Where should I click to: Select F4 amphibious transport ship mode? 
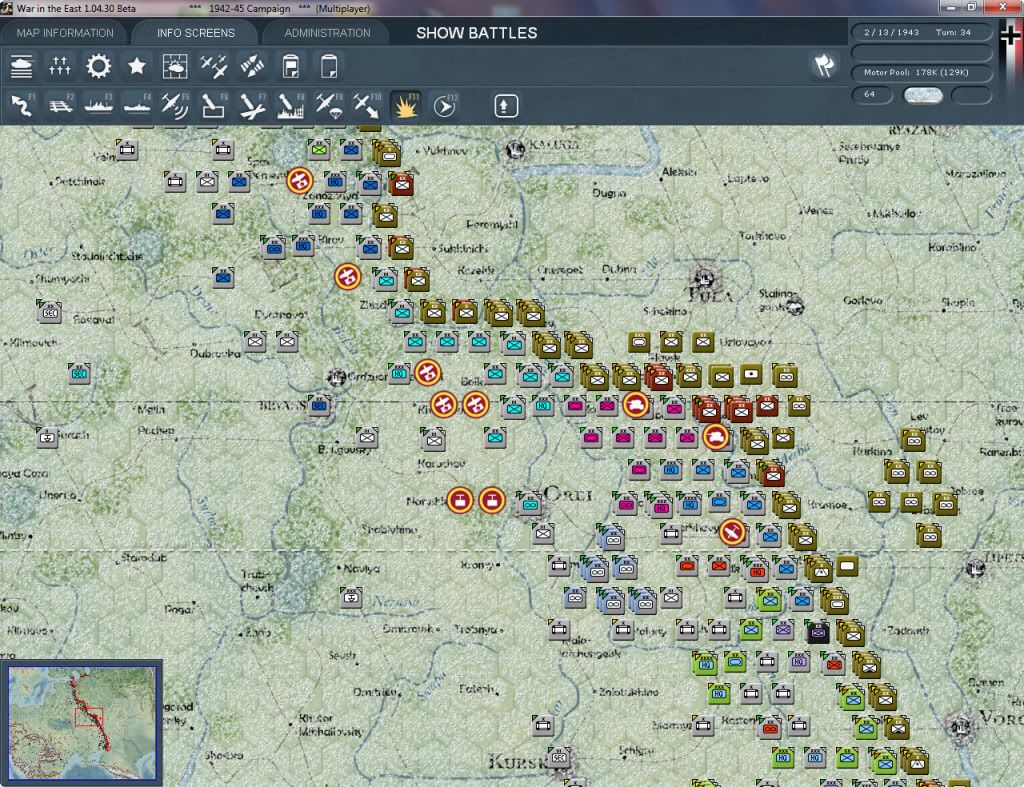(138, 105)
